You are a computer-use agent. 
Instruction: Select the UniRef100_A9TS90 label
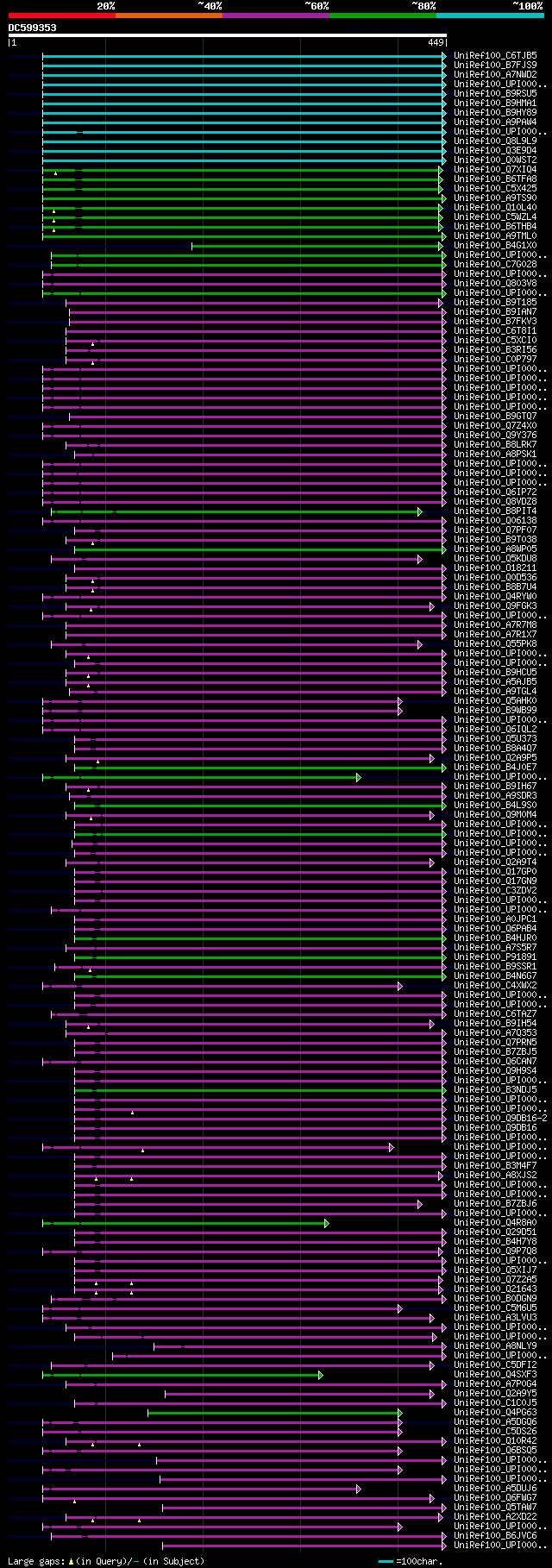coord(495,198)
